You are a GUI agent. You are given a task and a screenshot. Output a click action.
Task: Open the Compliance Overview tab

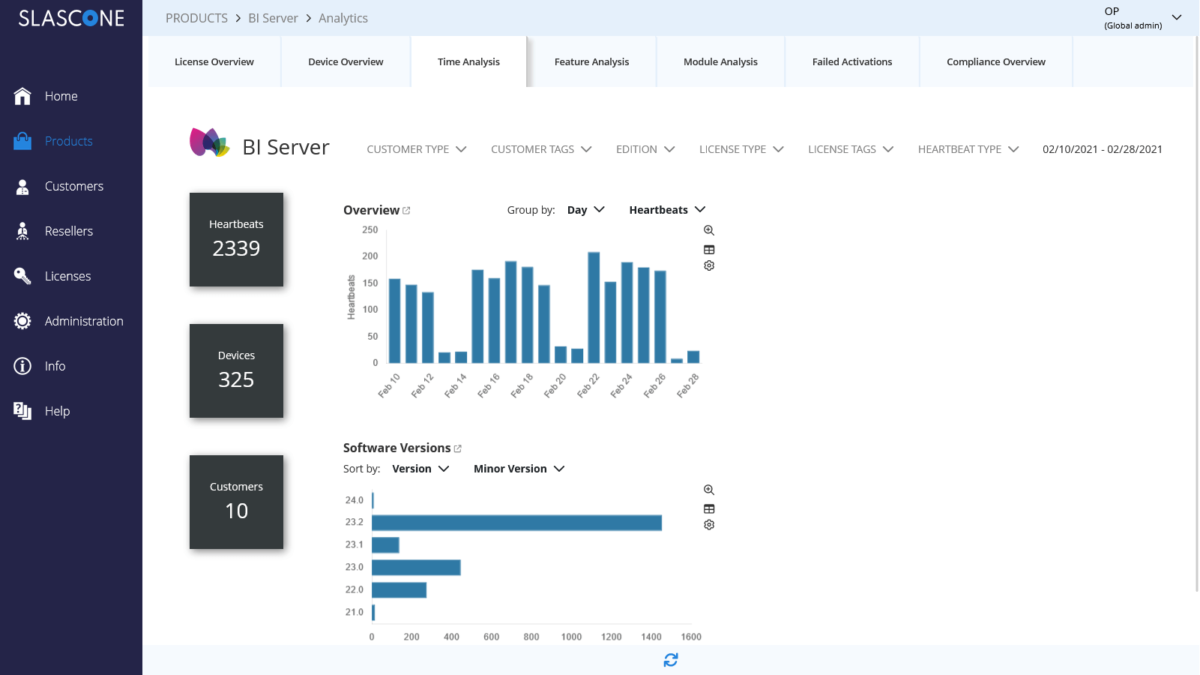(995, 61)
